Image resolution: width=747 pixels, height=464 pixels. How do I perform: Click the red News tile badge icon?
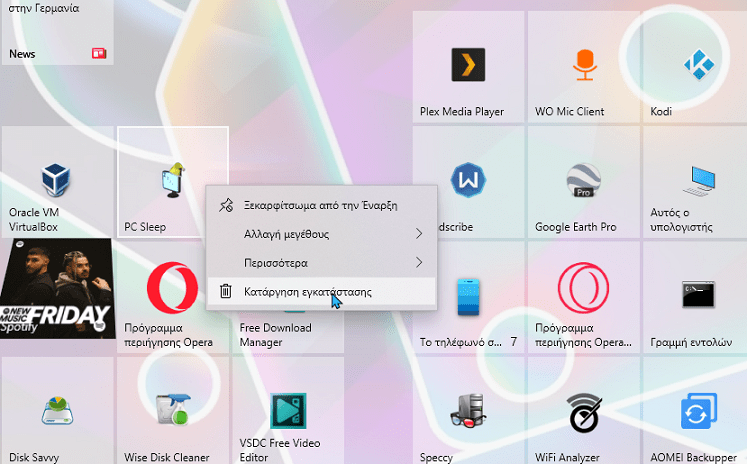point(99,53)
